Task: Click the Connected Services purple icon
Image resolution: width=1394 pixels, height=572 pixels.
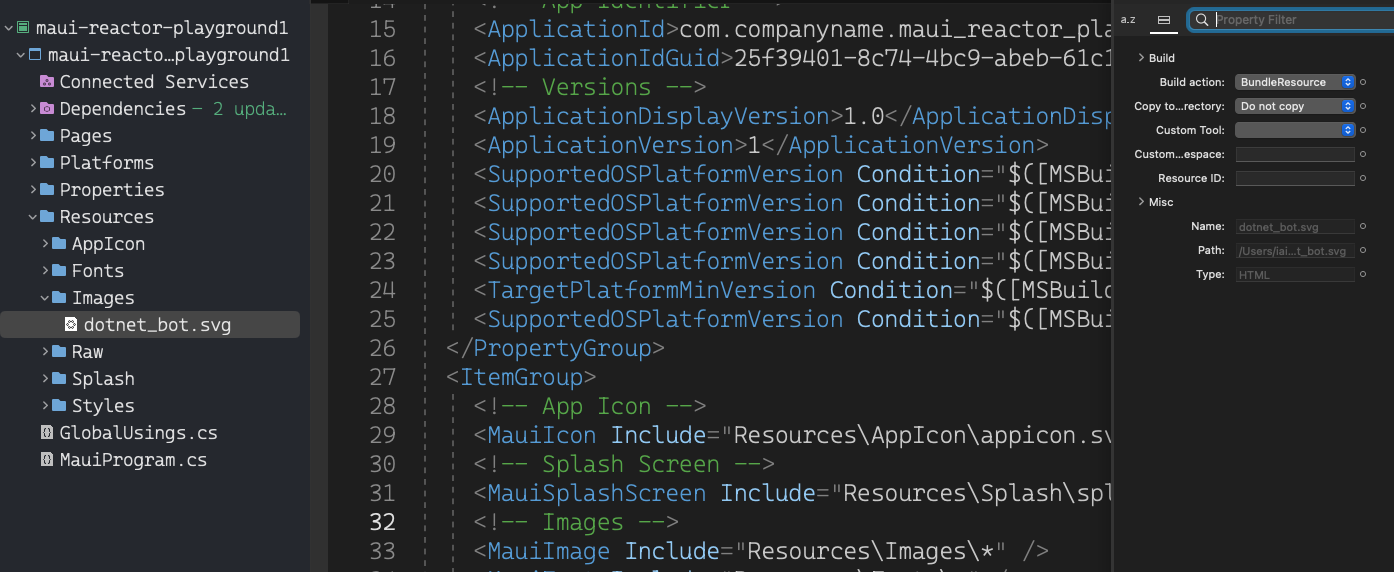Action: tap(47, 82)
